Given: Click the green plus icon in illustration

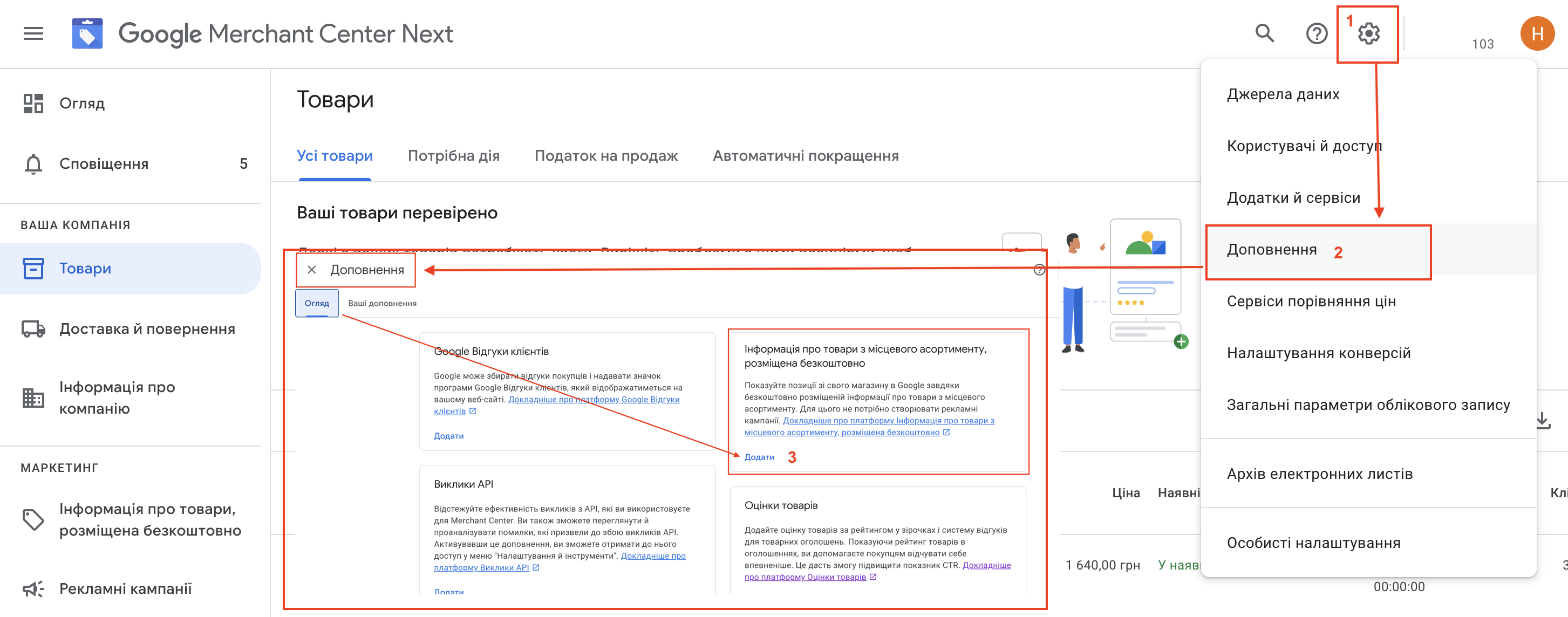Looking at the screenshot, I should coord(1181,341).
